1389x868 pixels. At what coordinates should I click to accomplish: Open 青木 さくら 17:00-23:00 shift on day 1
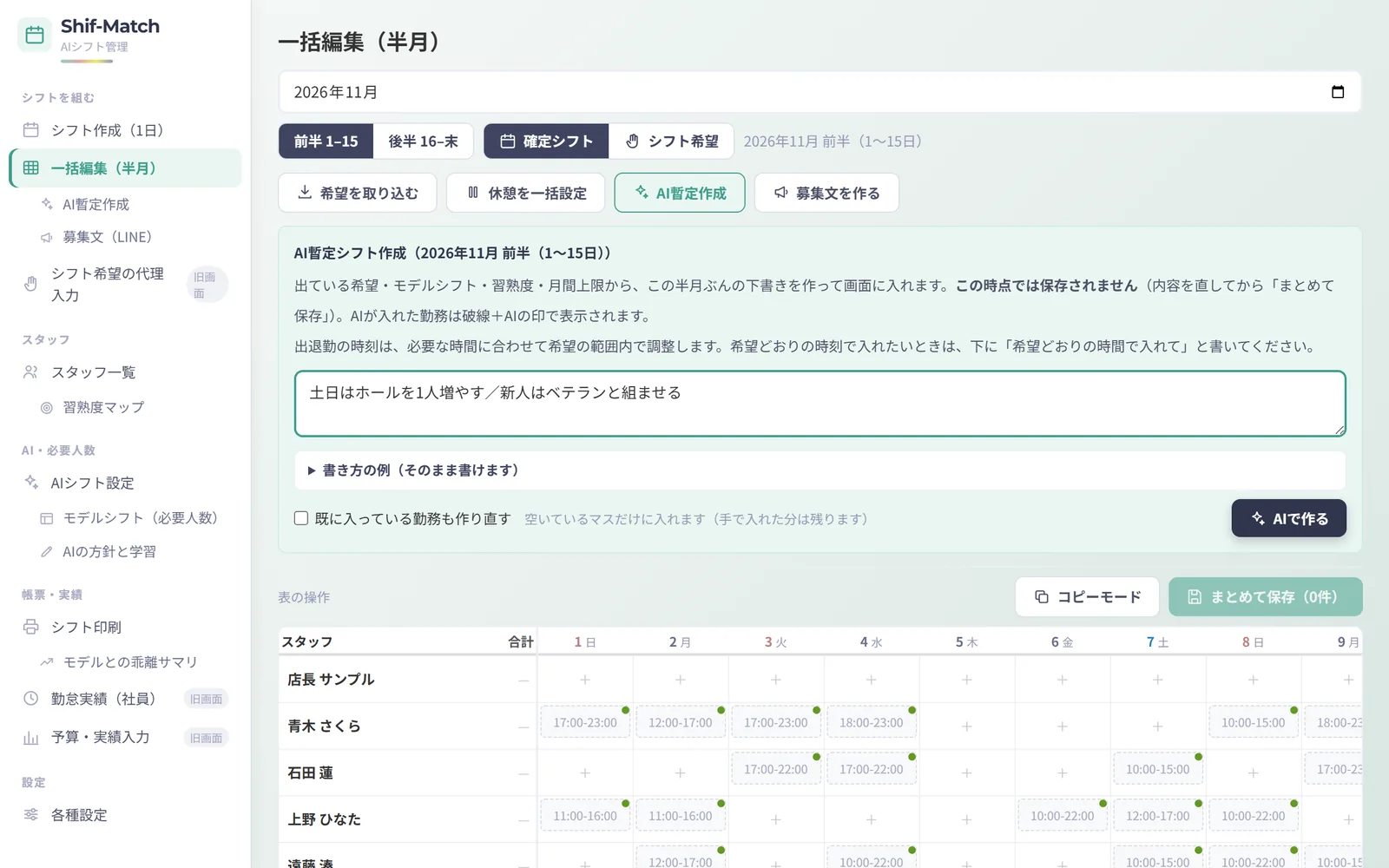pos(585,722)
